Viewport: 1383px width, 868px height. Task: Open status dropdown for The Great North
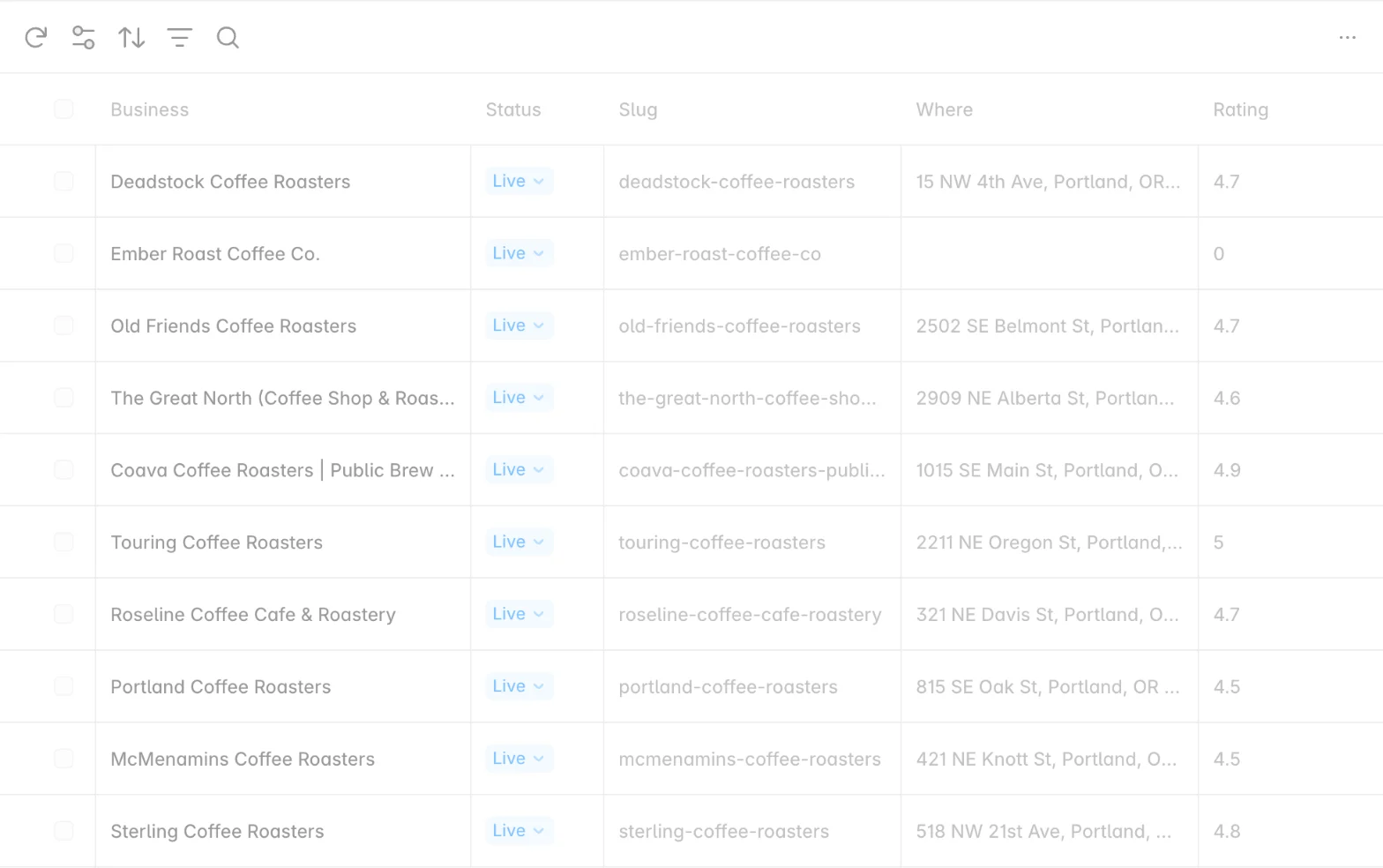(519, 398)
